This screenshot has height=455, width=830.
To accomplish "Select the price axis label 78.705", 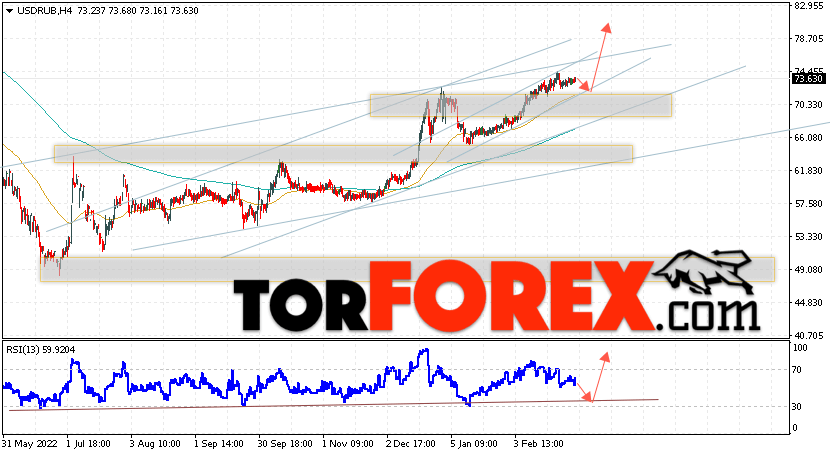I will tap(808, 39).
